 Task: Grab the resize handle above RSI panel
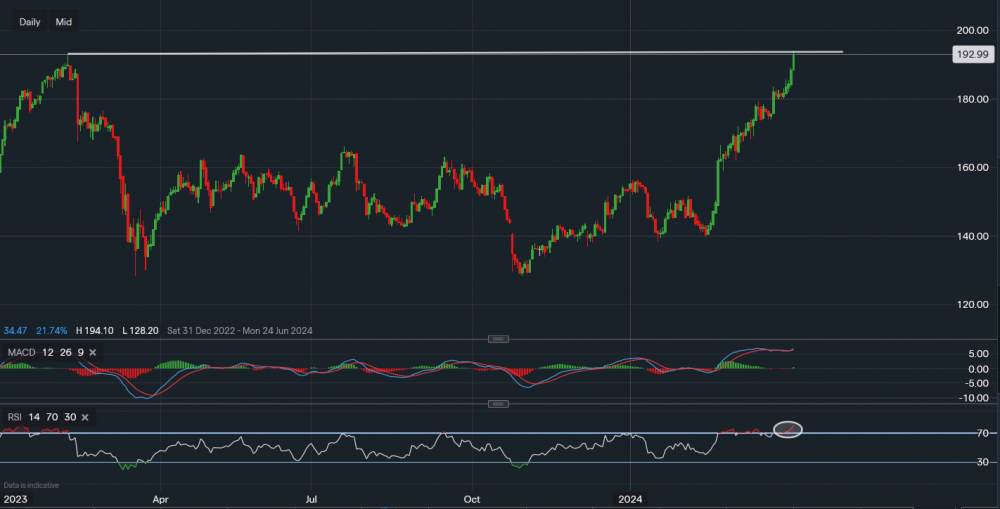point(498,404)
